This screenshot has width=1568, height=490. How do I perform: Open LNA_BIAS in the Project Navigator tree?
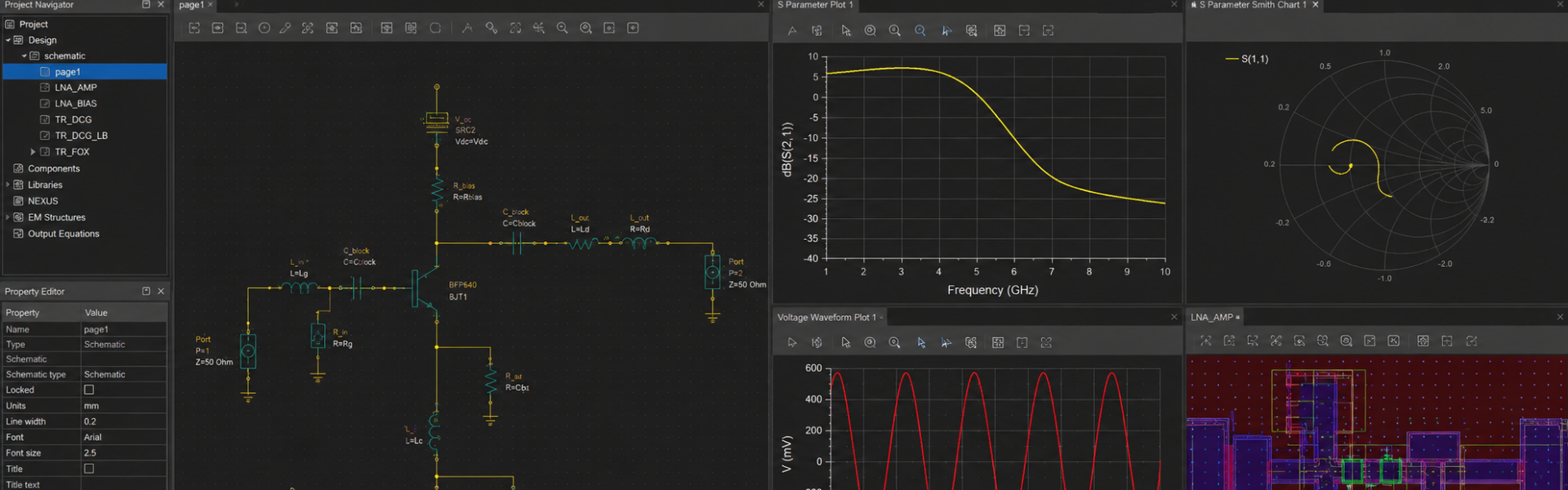pos(75,104)
